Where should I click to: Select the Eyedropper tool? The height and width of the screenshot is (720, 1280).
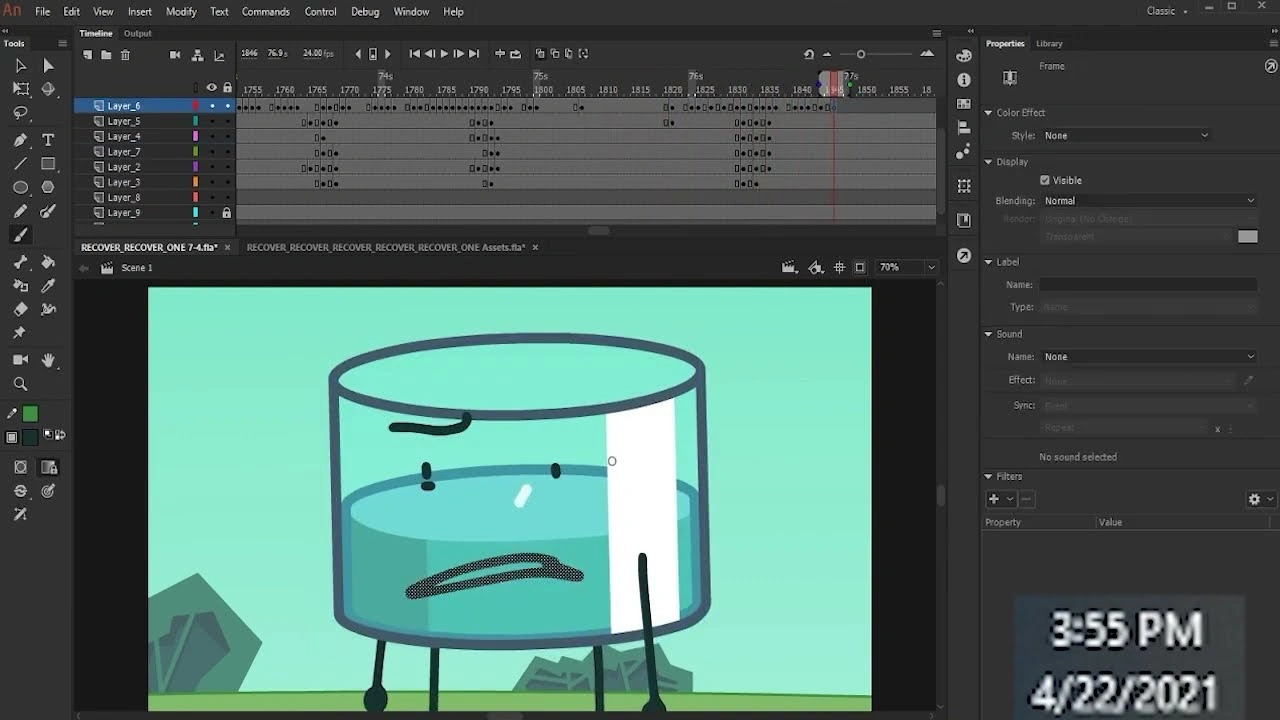pos(48,286)
